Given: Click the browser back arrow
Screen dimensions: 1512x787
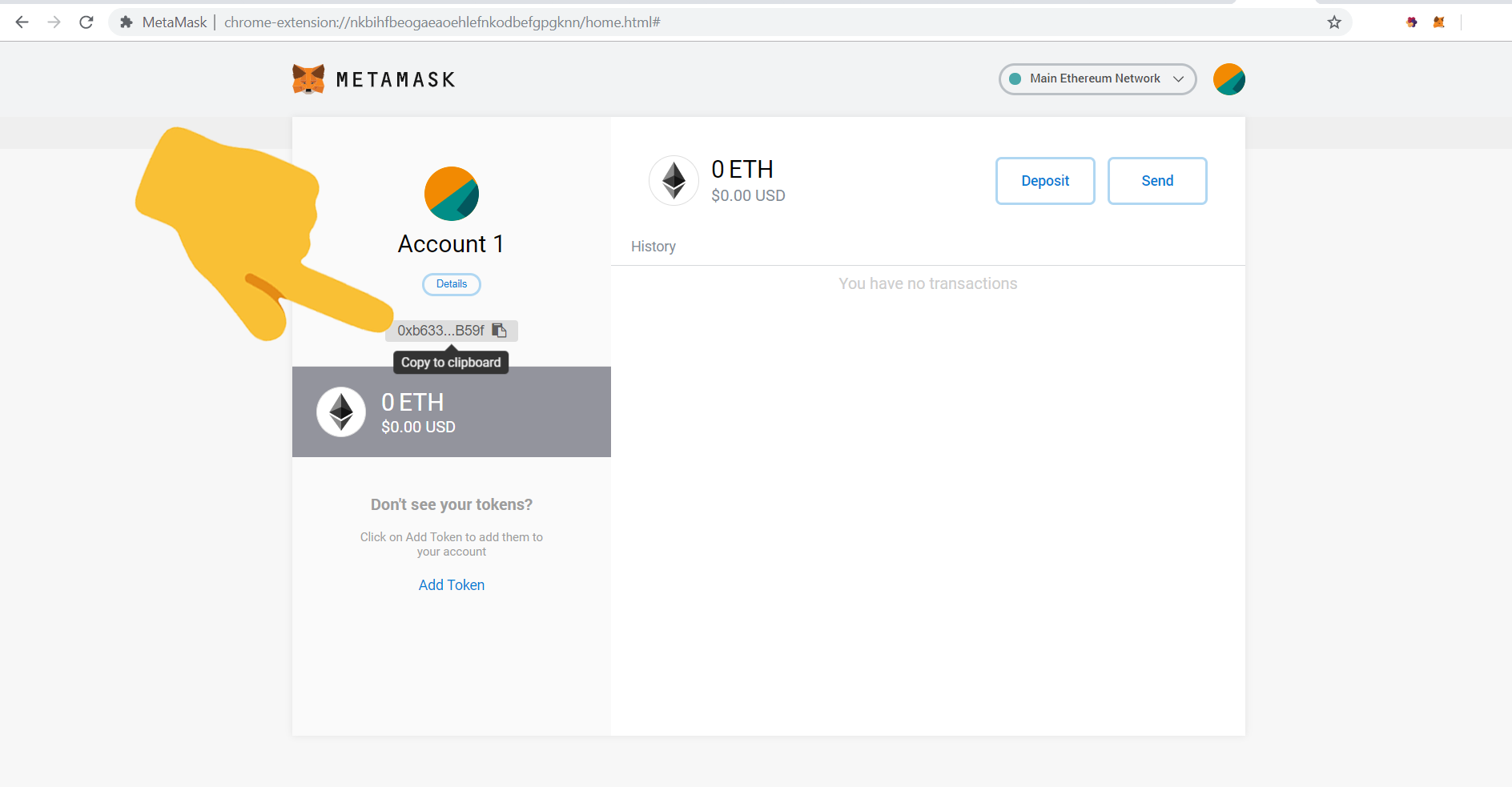Looking at the screenshot, I should coord(22,22).
